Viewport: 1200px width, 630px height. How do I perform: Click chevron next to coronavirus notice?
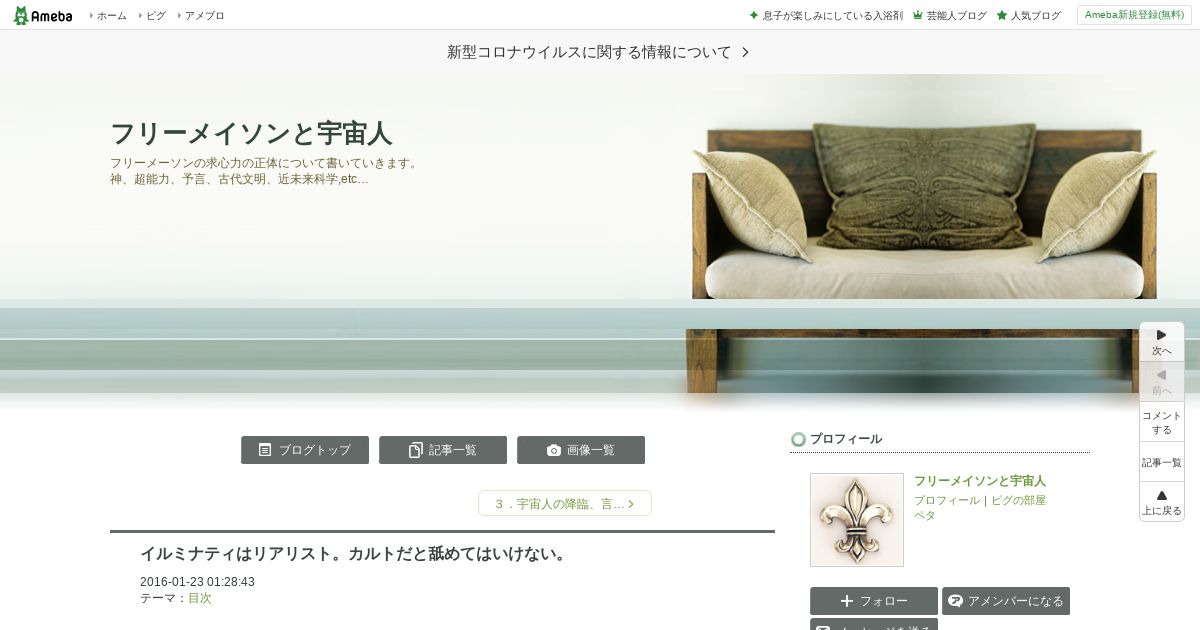tap(745, 52)
